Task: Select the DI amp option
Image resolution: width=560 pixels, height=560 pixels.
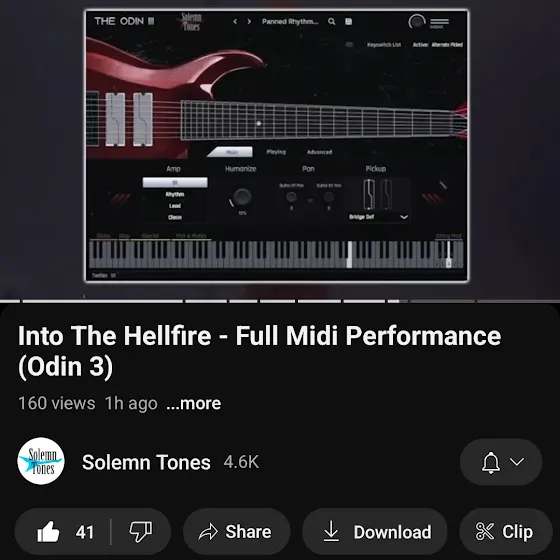Action: [175, 182]
